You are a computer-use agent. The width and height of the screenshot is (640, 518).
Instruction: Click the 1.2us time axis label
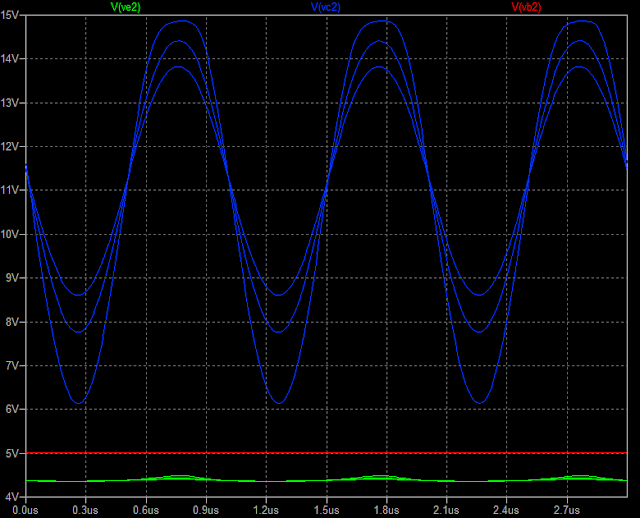click(266, 510)
